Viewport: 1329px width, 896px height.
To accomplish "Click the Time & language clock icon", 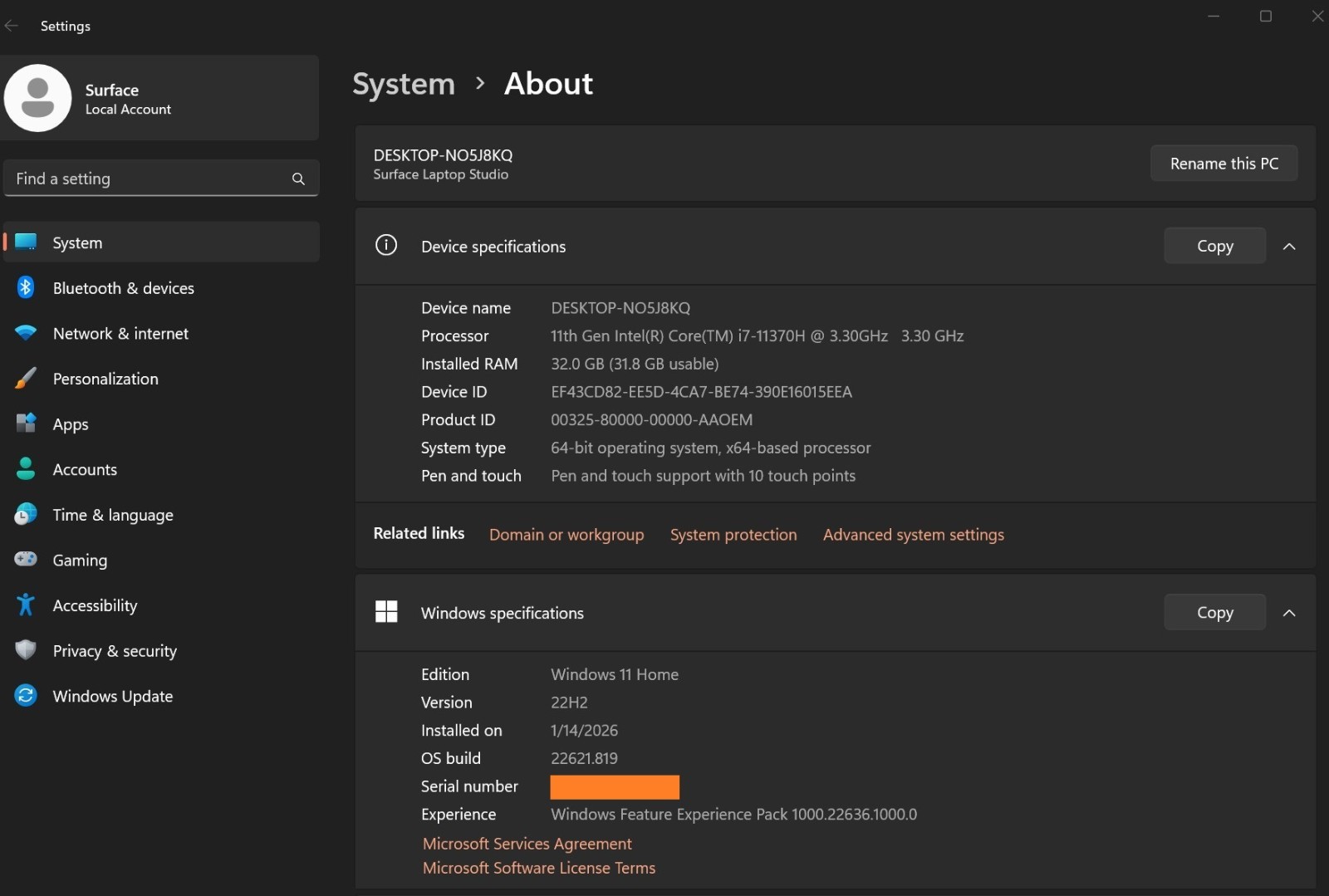I will pyautogui.click(x=26, y=514).
